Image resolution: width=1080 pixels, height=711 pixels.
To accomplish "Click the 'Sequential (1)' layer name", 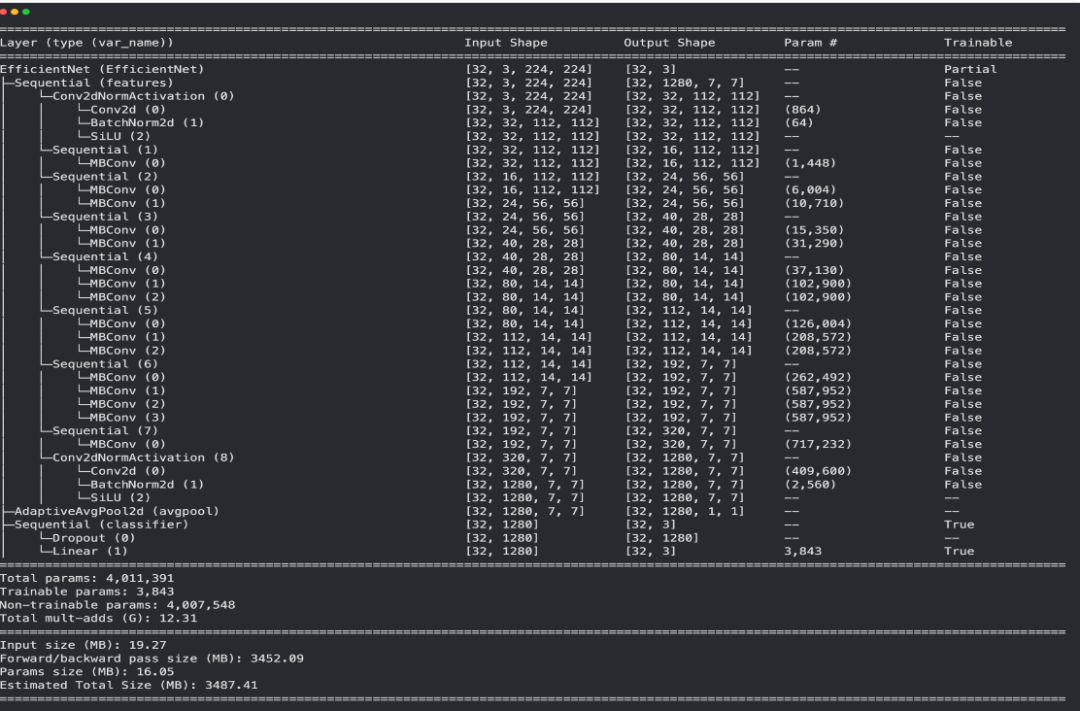I will (x=105, y=150).
